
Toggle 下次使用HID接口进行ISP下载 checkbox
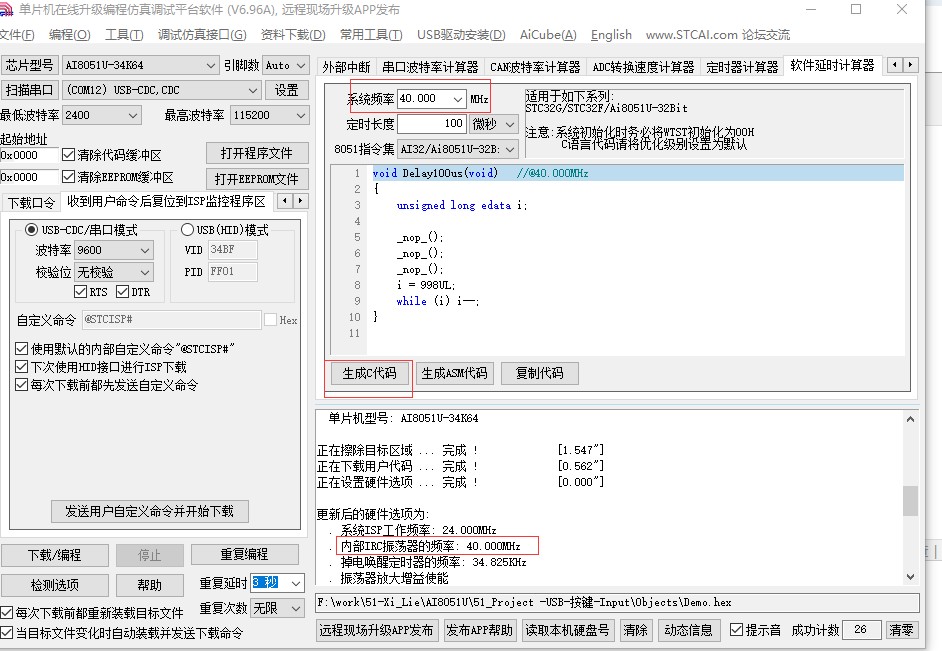(22, 366)
